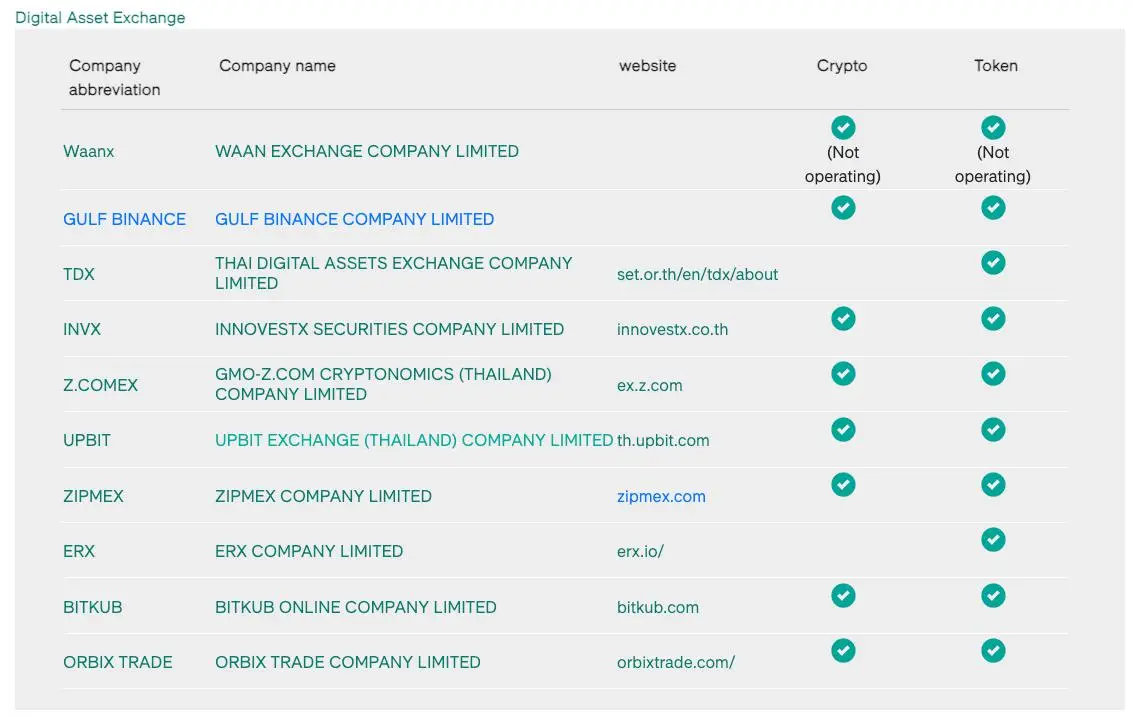Click the Crypto checkmark icon for INVX
This screenshot has height=717, width=1138.
pyautogui.click(x=843, y=318)
